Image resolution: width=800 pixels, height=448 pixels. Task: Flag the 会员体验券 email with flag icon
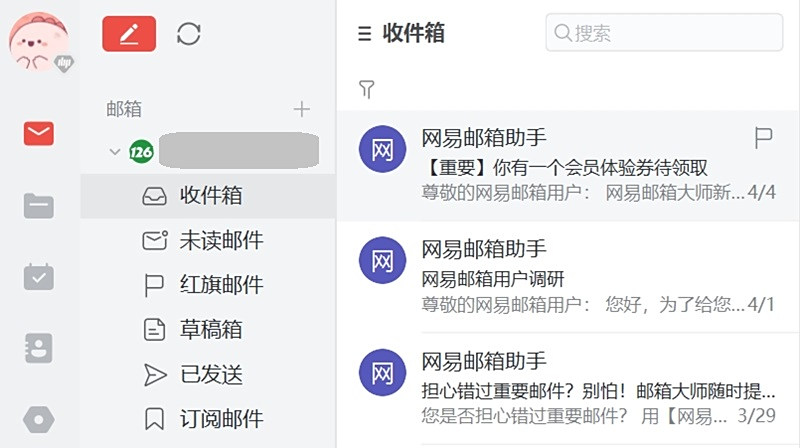pyautogui.click(x=763, y=138)
